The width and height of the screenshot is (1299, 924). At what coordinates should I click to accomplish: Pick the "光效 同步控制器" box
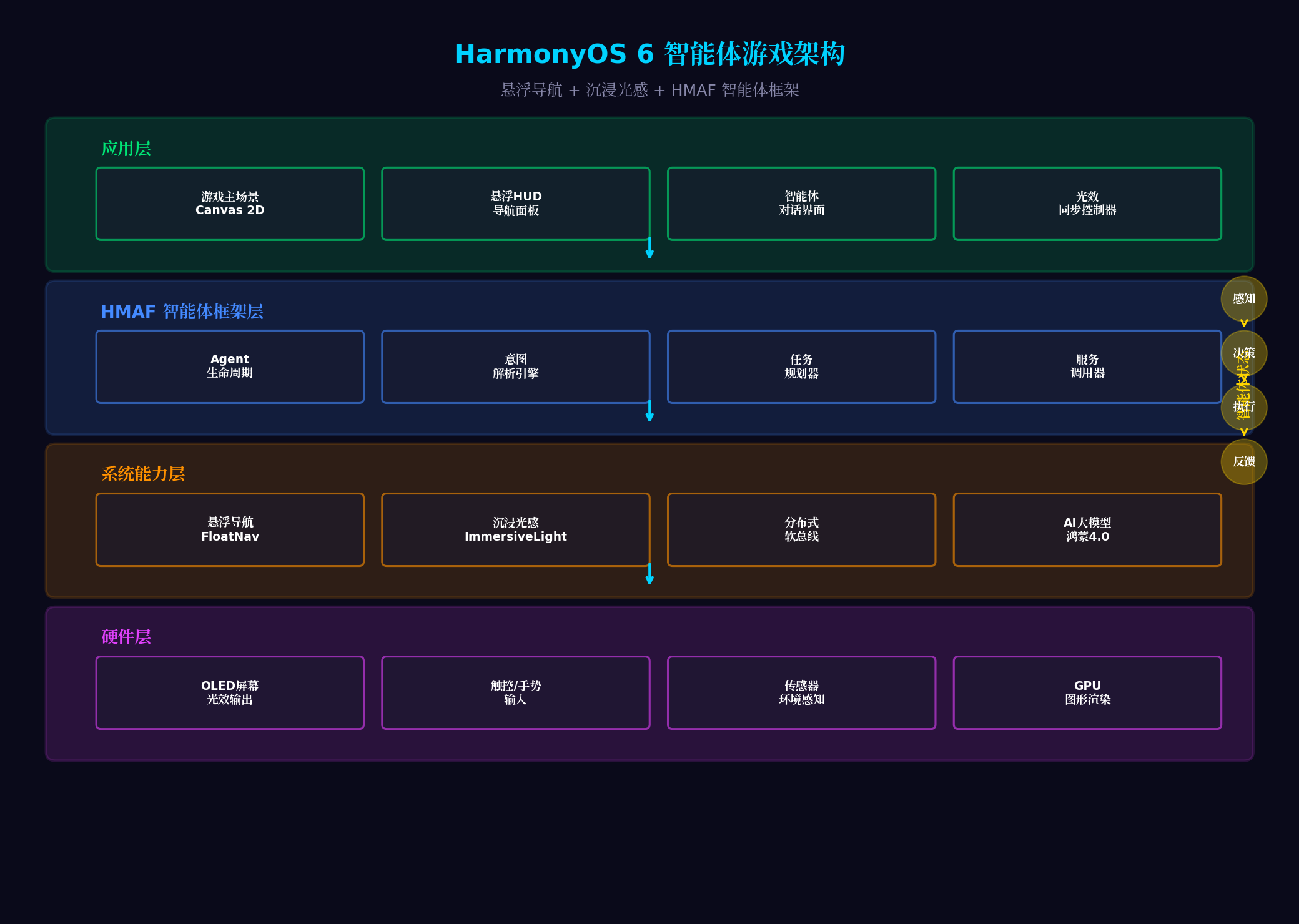click(1087, 204)
